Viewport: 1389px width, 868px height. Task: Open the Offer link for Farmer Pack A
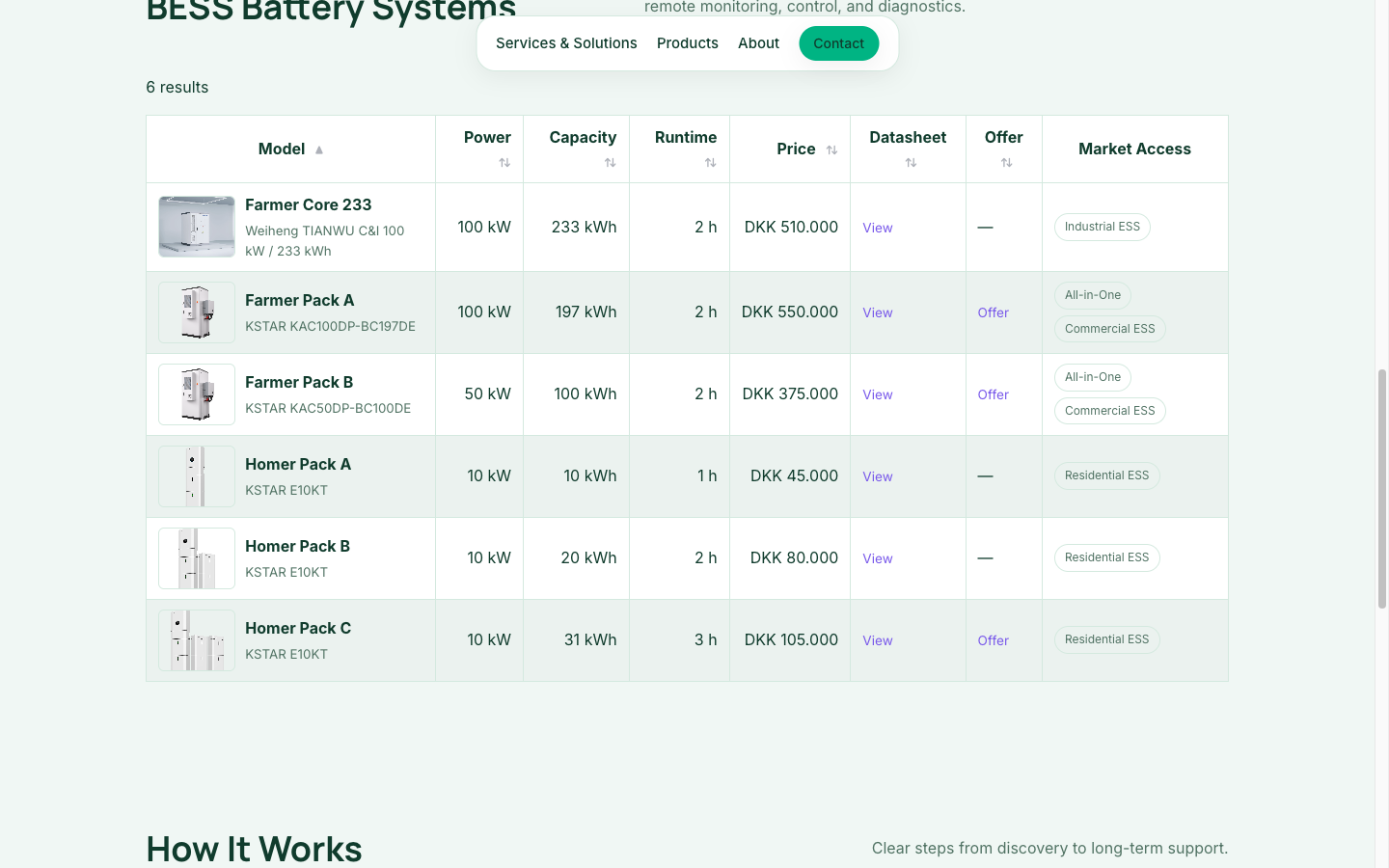[x=993, y=312]
